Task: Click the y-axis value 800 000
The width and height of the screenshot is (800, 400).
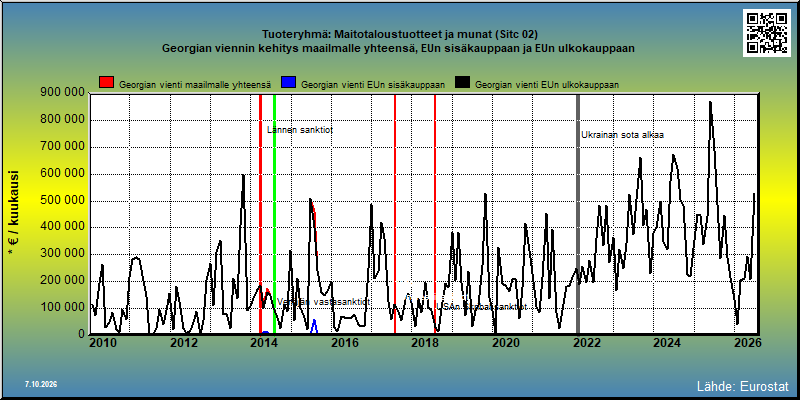Action: coord(62,120)
